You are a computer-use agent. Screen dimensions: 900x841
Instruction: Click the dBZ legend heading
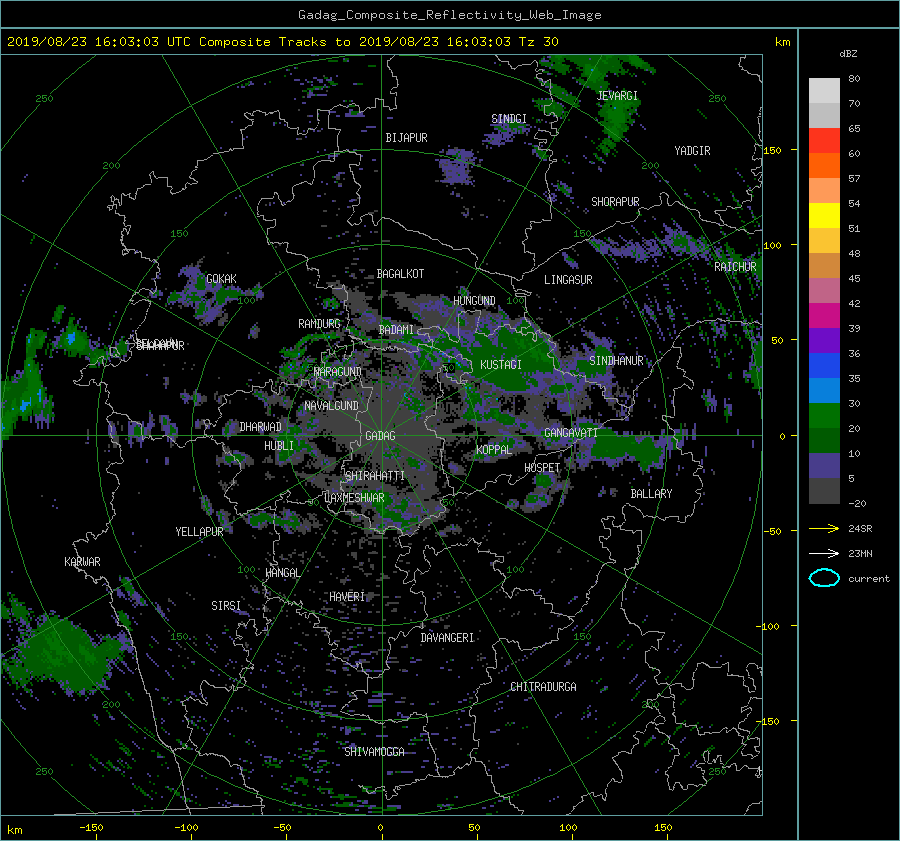848,54
